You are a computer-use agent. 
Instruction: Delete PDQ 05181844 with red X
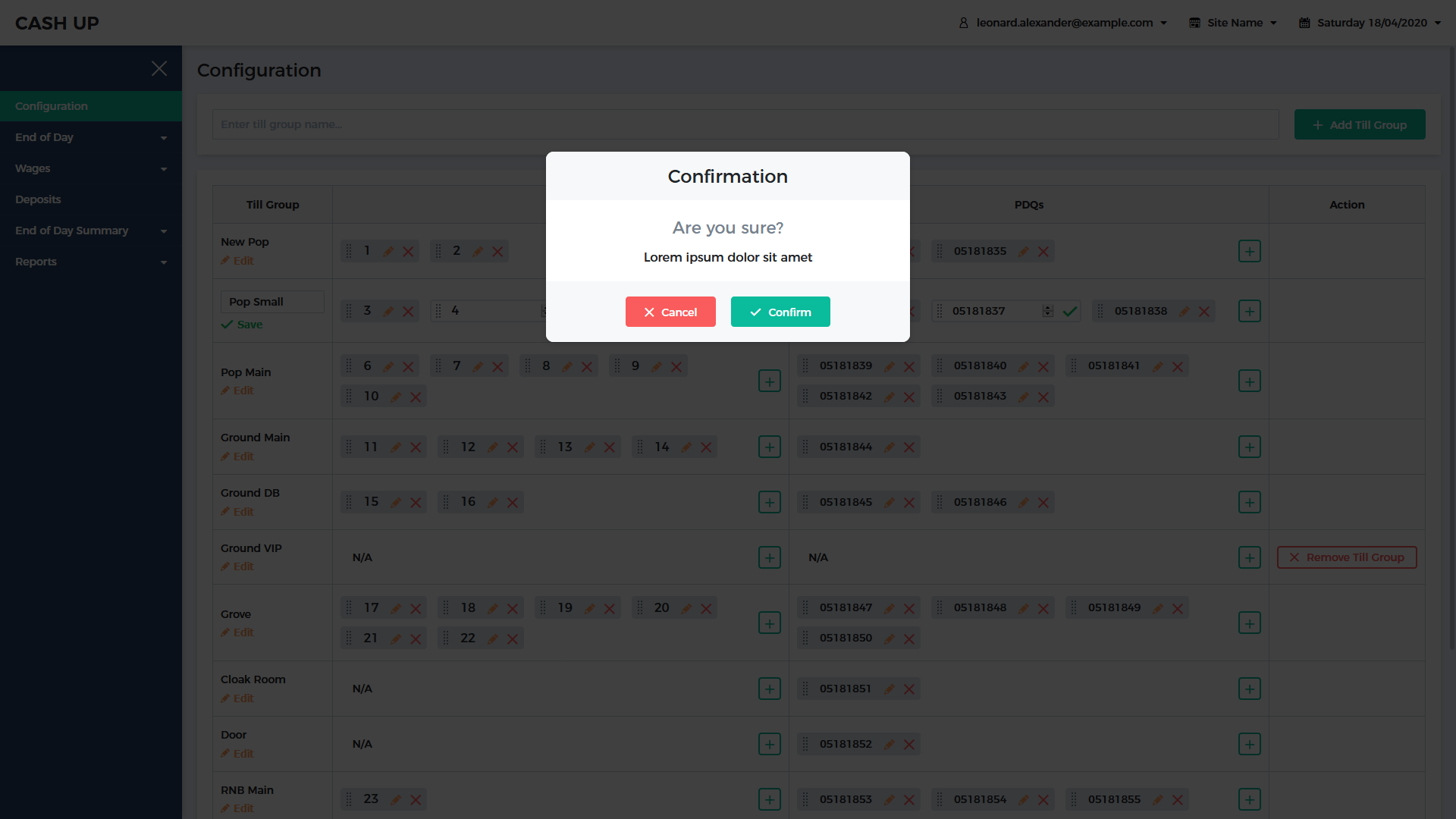coord(909,447)
